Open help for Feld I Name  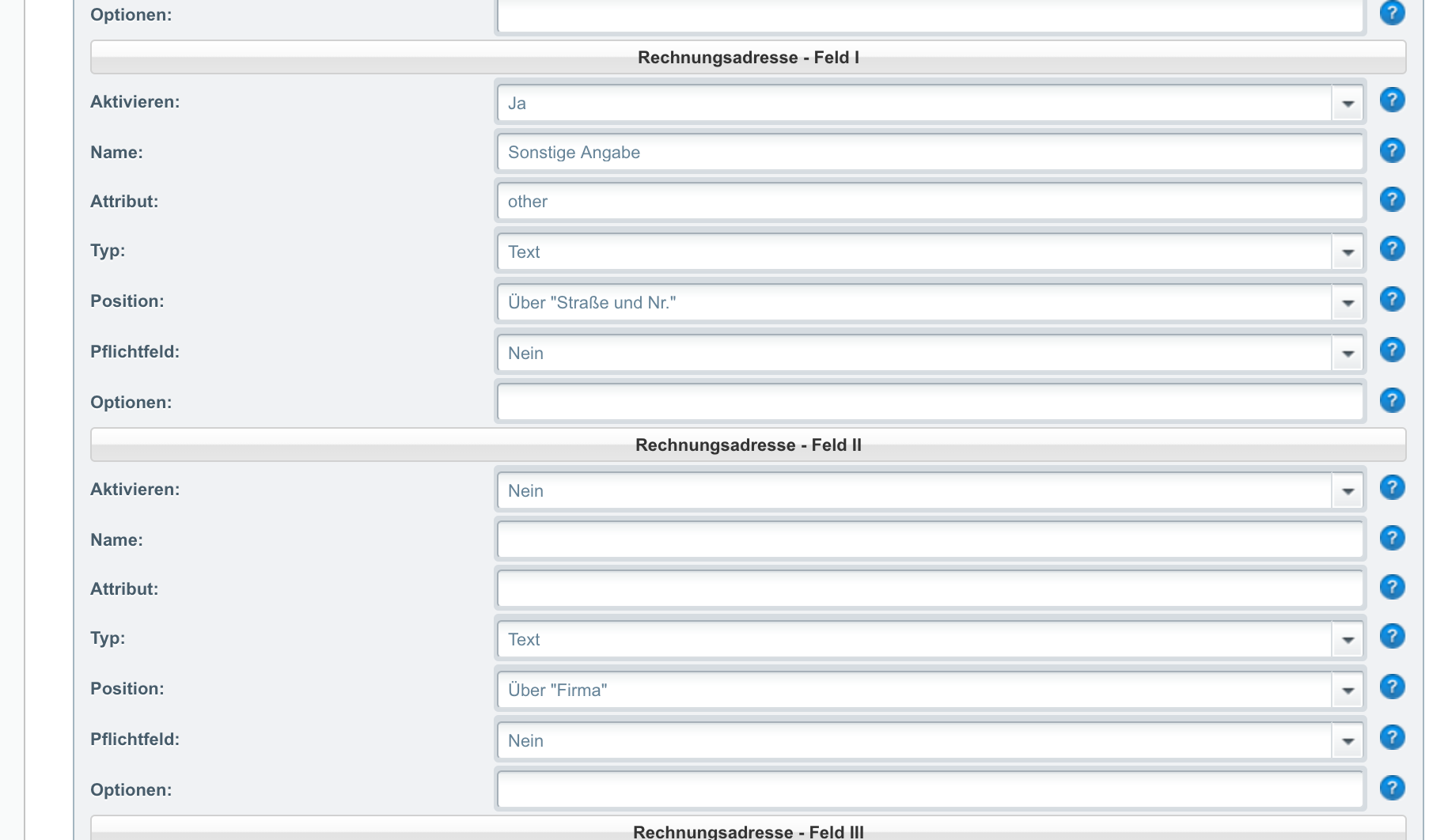pyautogui.click(x=1392, y=150)
